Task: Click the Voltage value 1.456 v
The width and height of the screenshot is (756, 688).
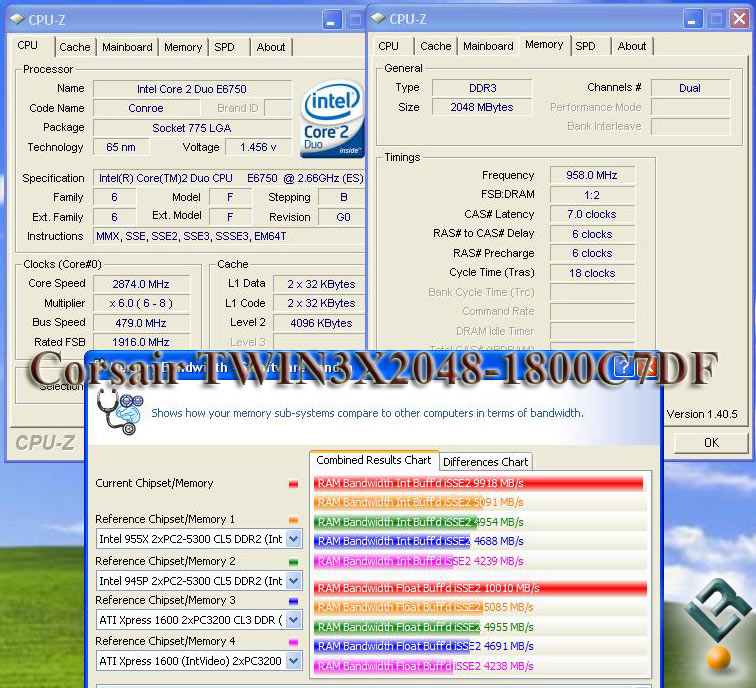Action: 258,148
